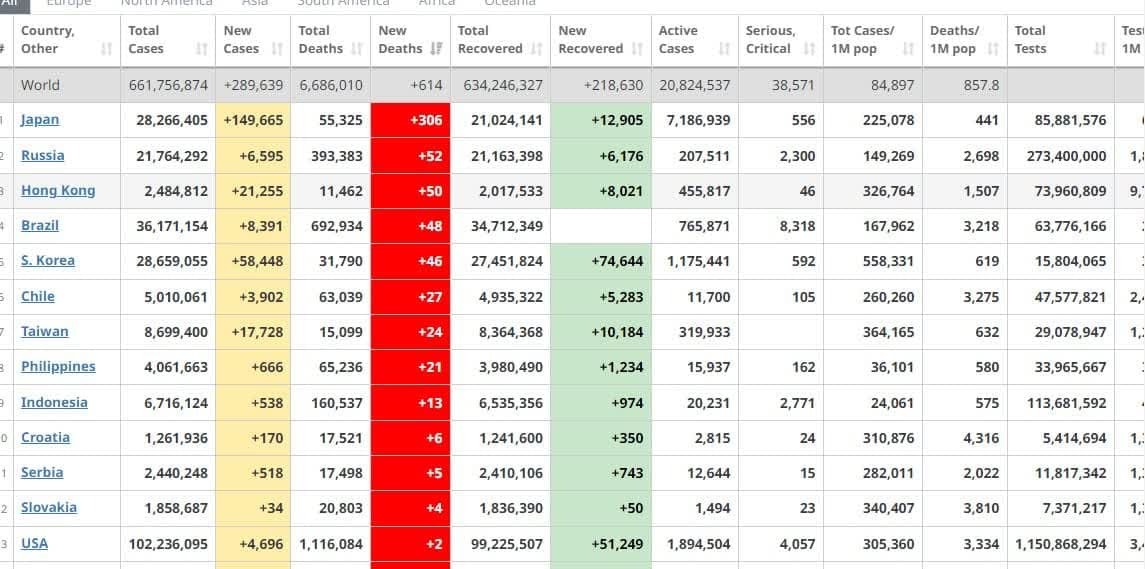This screenshot has height=569, width=1145.
Task: Open the S. Korea country link
Action: tap(47, 261)
